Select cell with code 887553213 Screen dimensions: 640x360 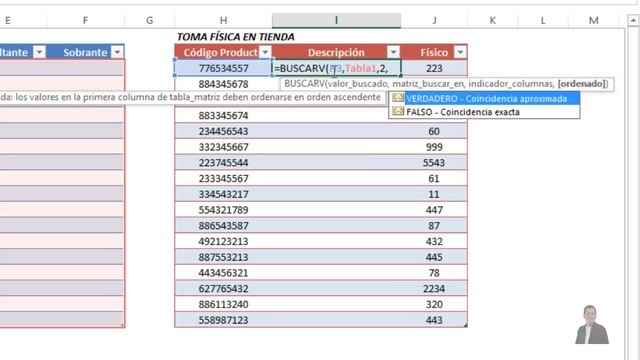(223, 257)
